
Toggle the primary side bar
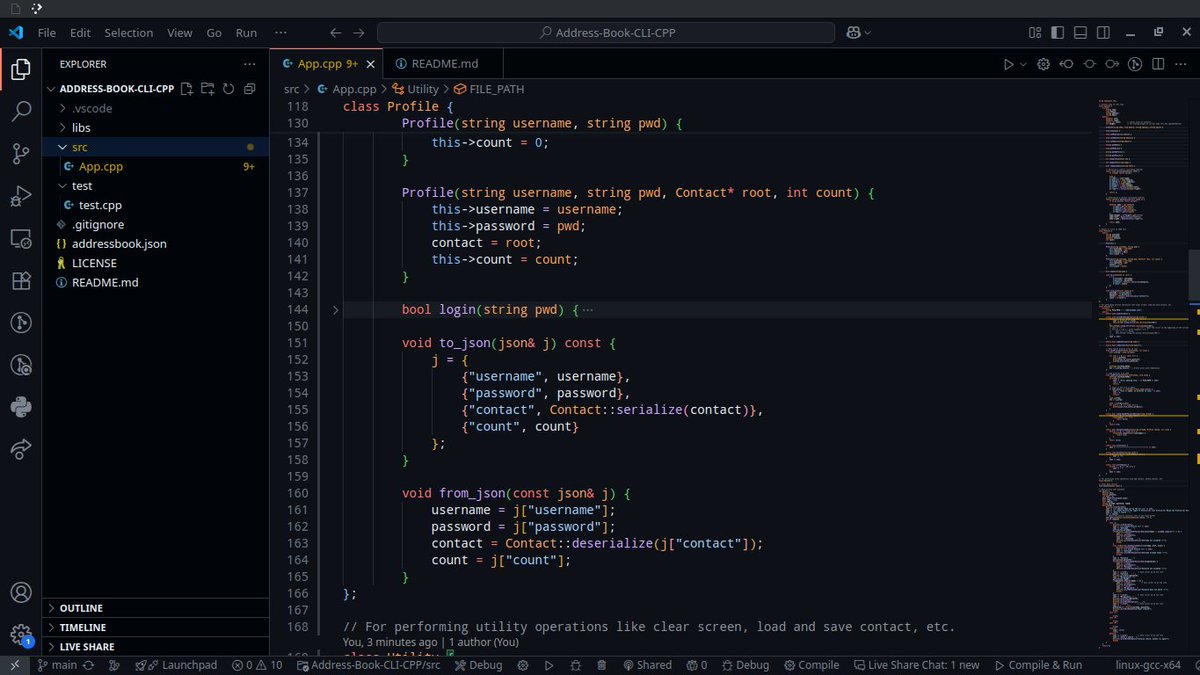pyautogui.click(x=1060, y=32)
